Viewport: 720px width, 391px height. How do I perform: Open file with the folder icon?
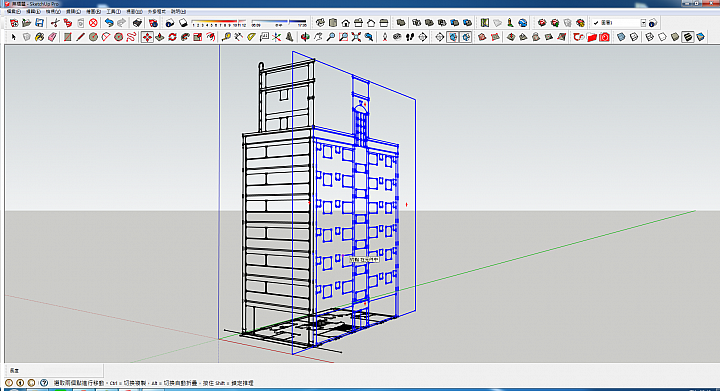pos(27,23)
